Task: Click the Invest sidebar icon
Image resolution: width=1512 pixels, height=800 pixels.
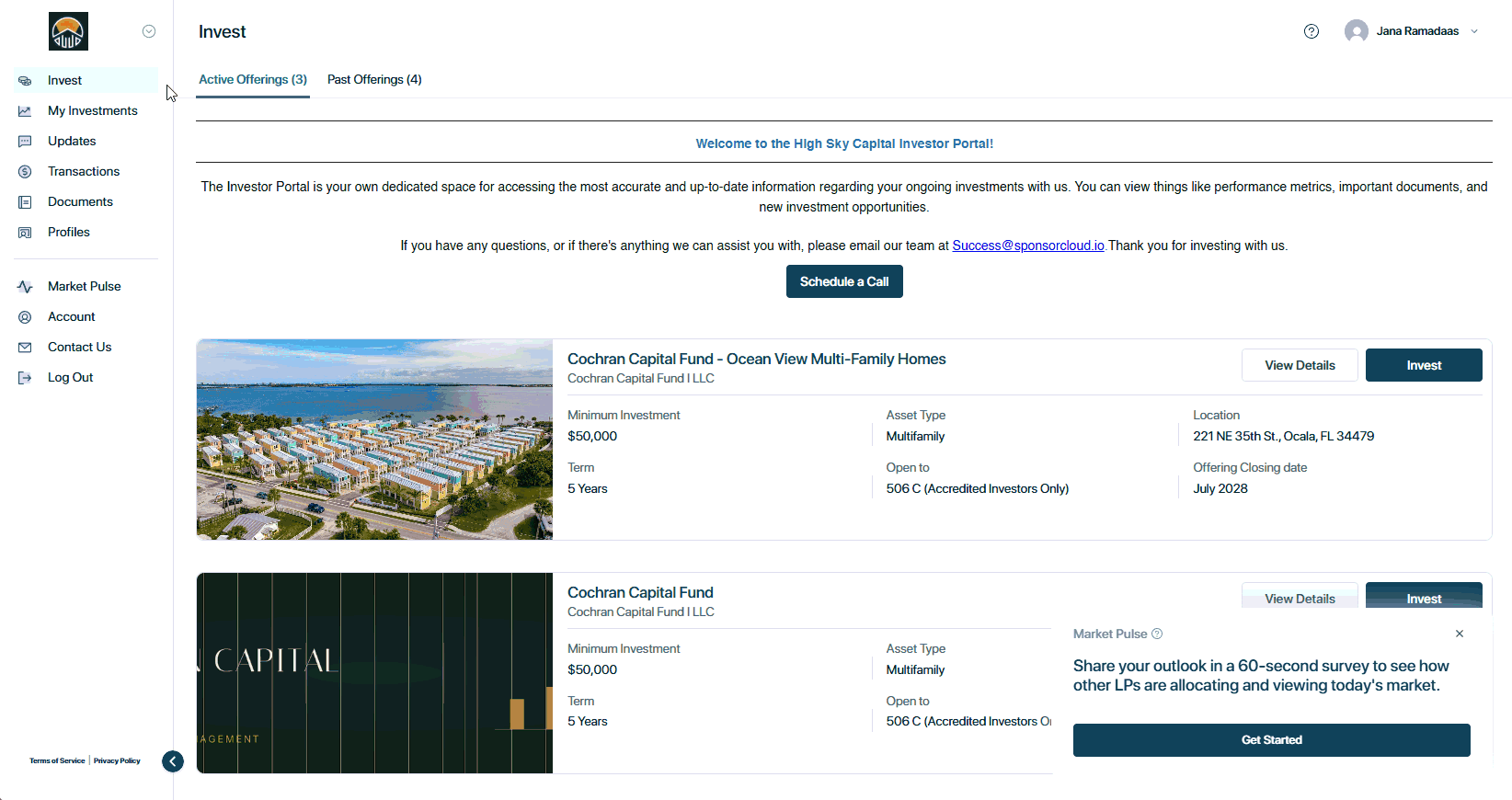Action: tap(25, 81)
